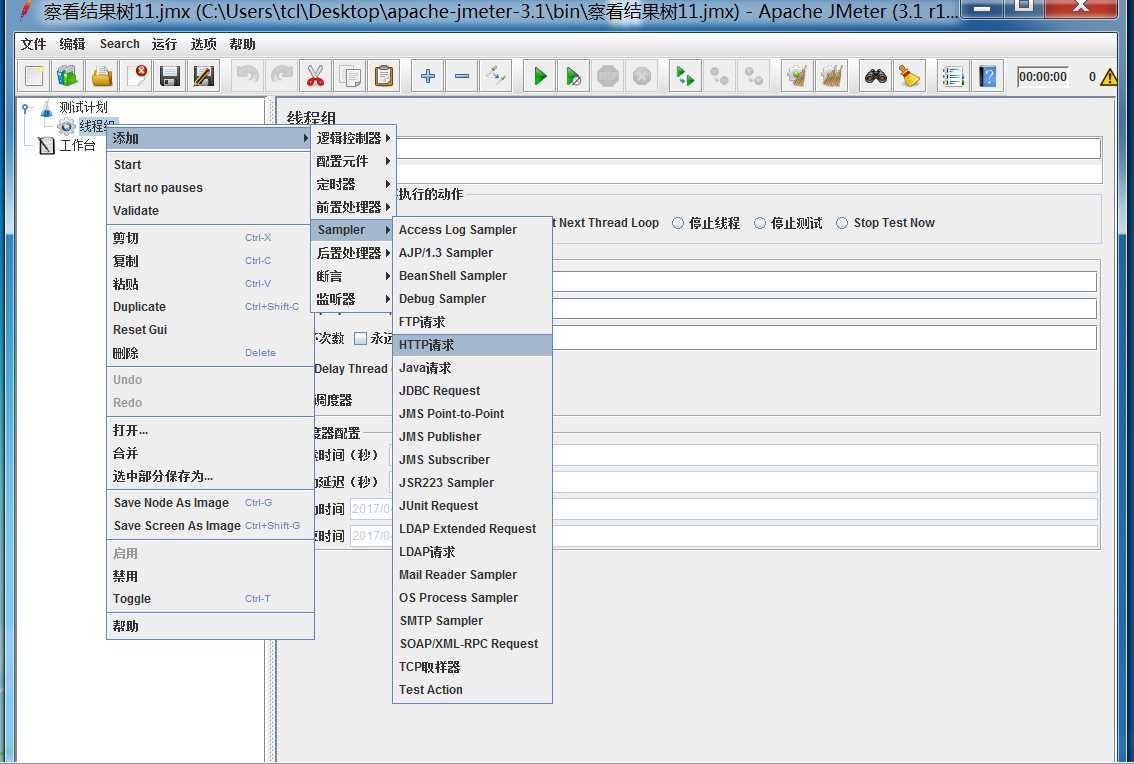The width and height of the screenshot is (1134, 764).
Task: Expand the 断言 submenu
Action: [353, 276]
